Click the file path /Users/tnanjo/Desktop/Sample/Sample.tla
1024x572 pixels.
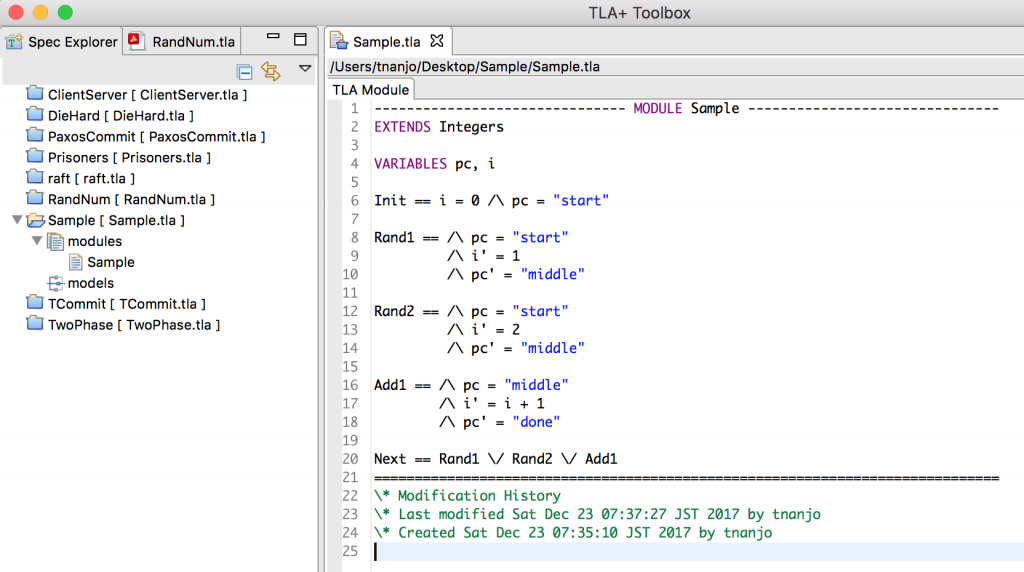[464, 67]
